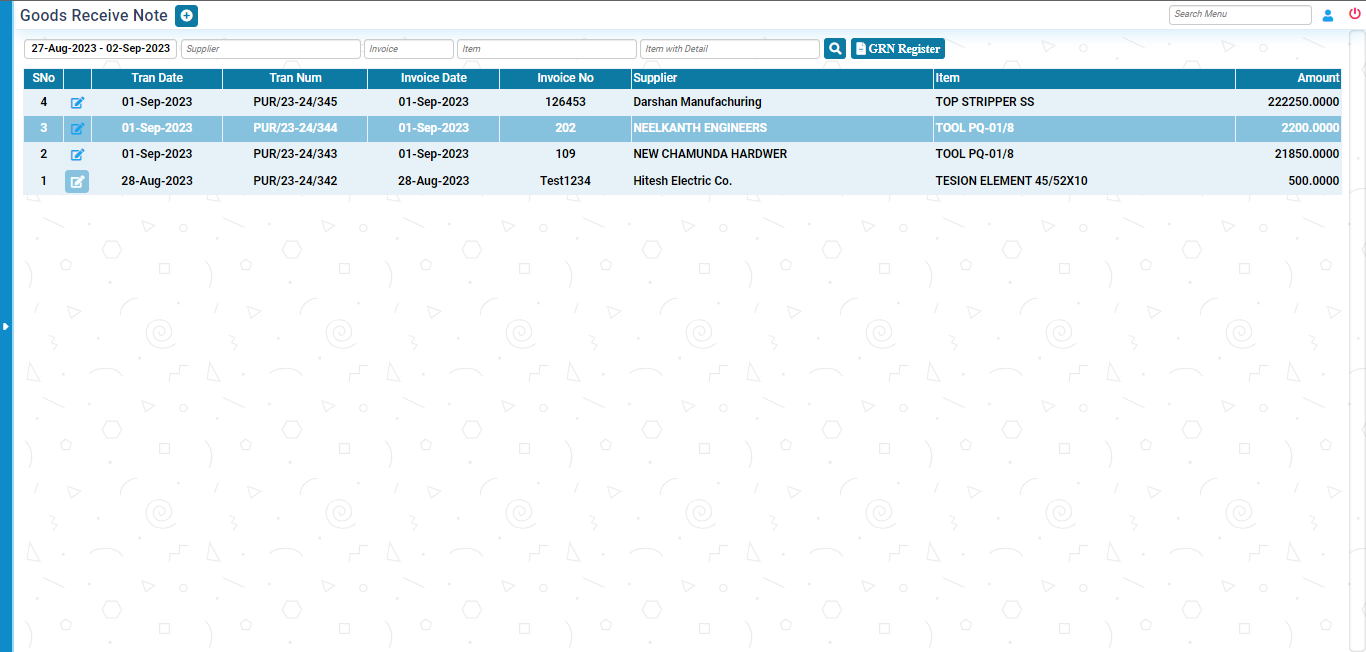Click the add new Goods Receive Note plus icon
This screenshot has height=652, width=1366.
(x=186, y=16)
